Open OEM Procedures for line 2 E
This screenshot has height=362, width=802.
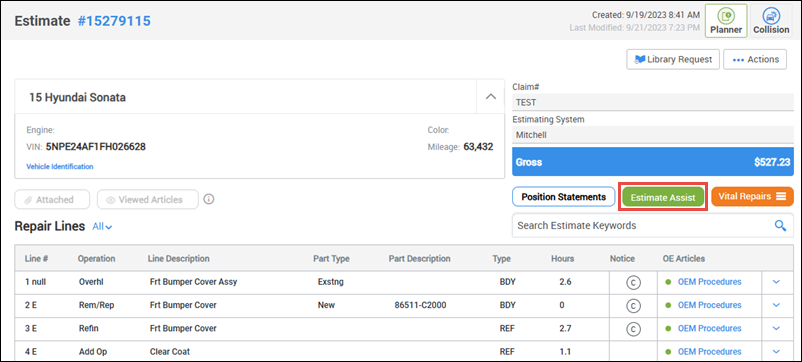(709, 305)
